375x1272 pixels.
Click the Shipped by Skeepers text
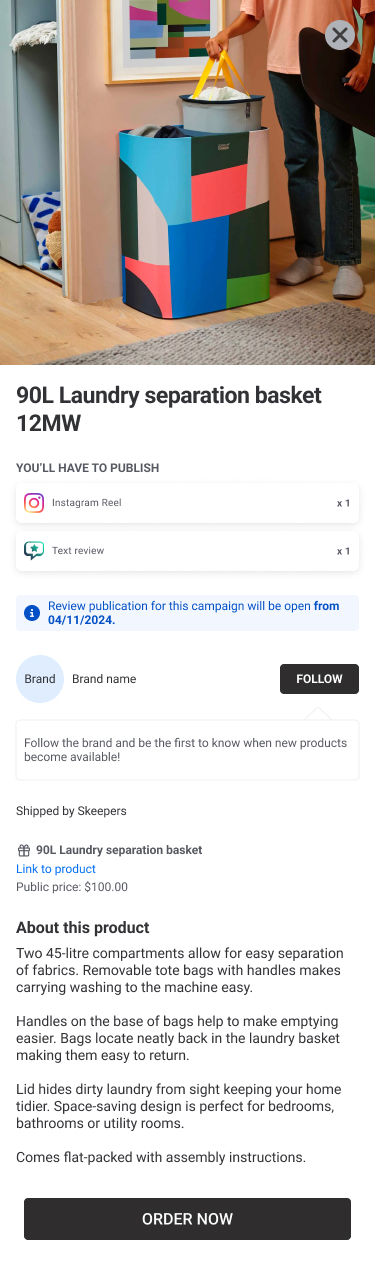pos(71,811)
